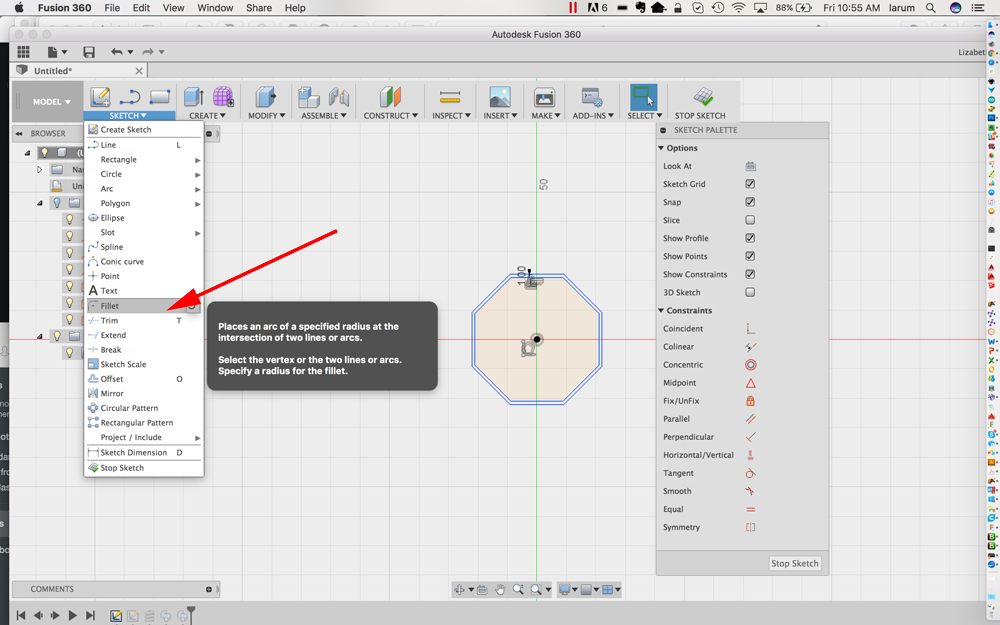
Task: Open the INSPECT dropdown menu
Action: [451, 115]
